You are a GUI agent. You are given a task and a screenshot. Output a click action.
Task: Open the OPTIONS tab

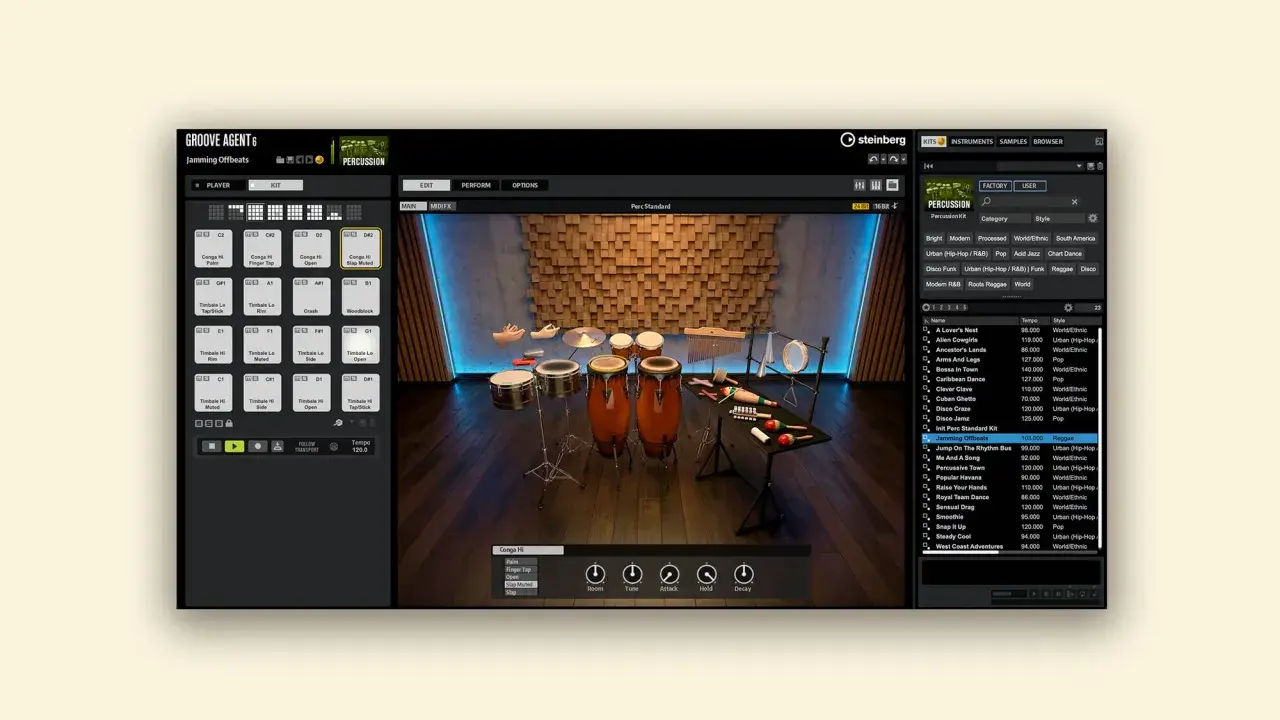(525, 185)
